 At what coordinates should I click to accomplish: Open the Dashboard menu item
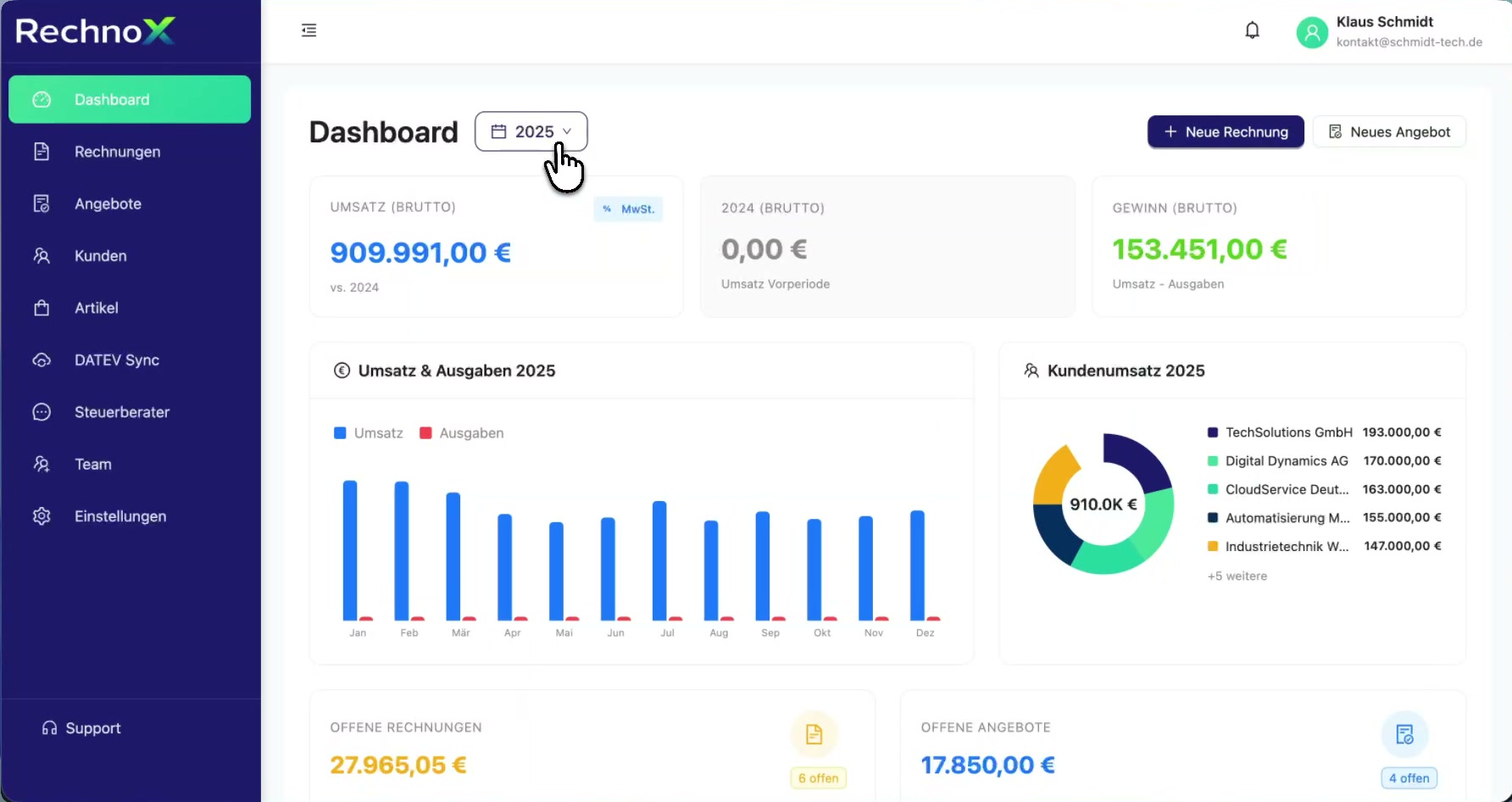pyautogui.click(x=130, y=99)
